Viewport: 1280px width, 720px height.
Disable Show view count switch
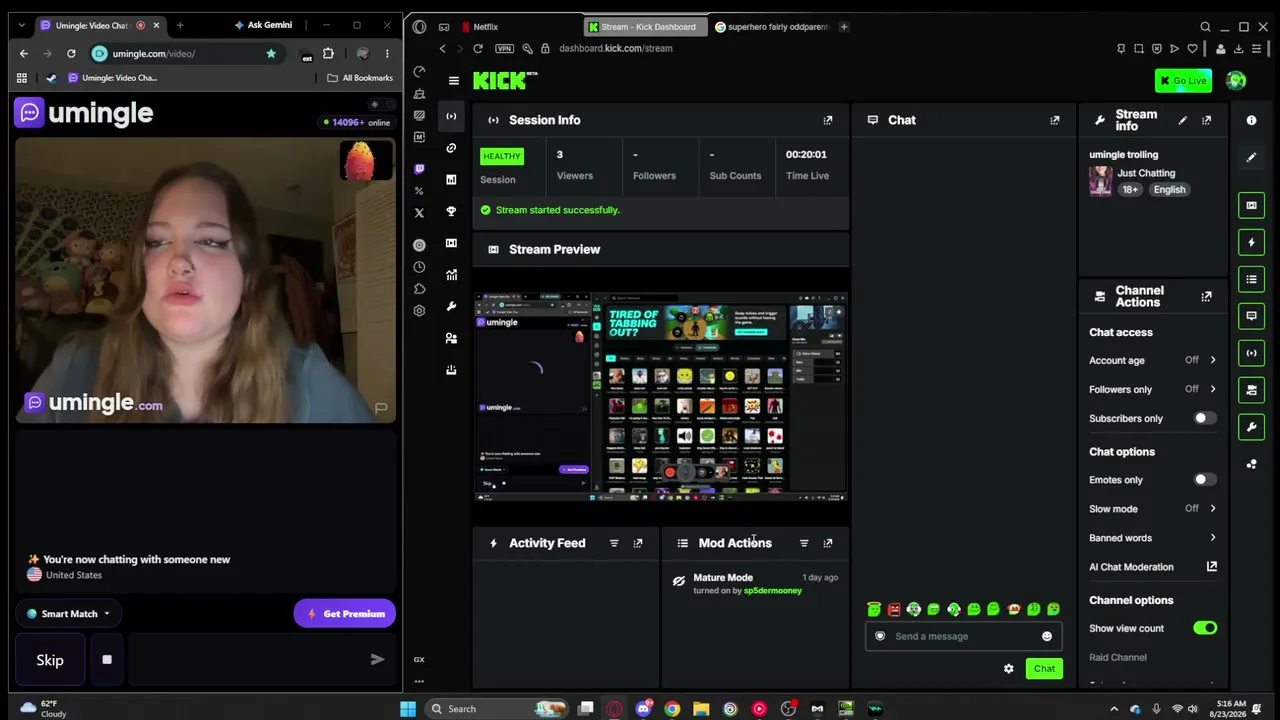click(x=1205, y=628)
